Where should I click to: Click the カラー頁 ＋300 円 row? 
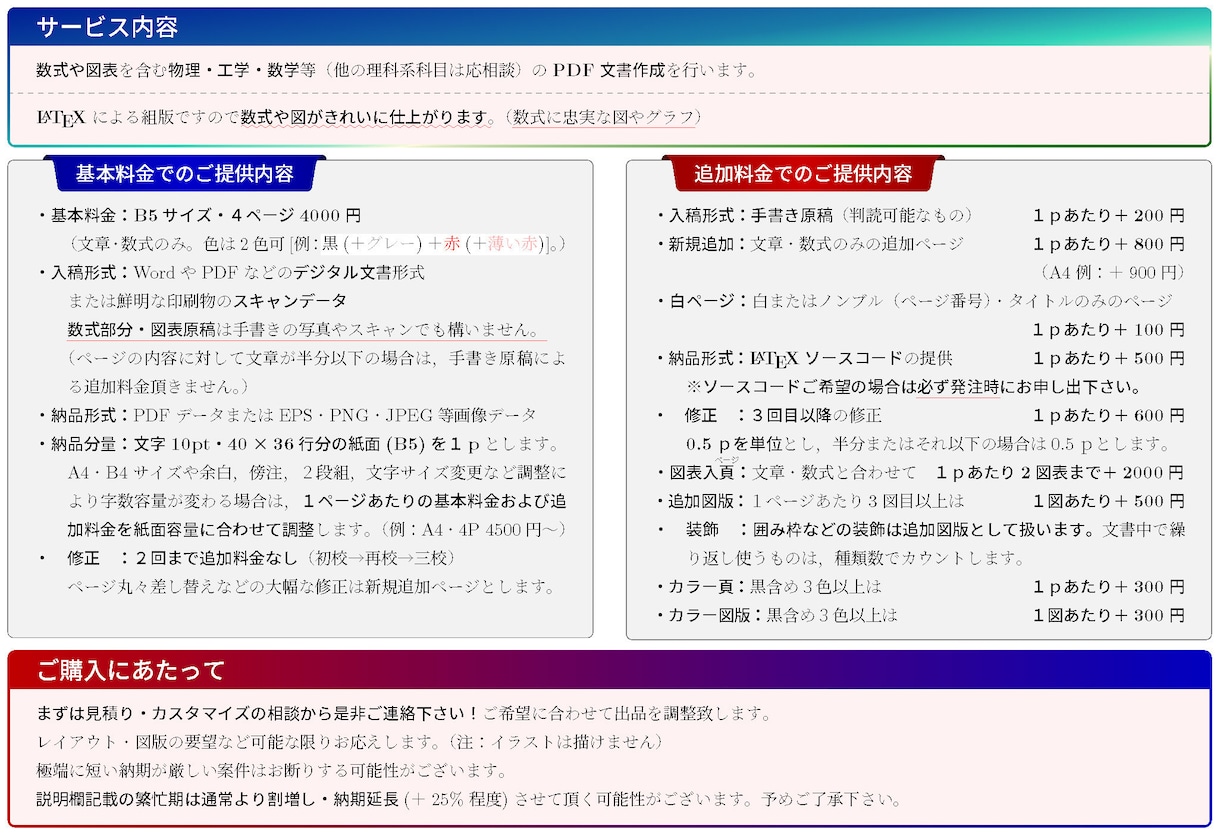(920, 586)
